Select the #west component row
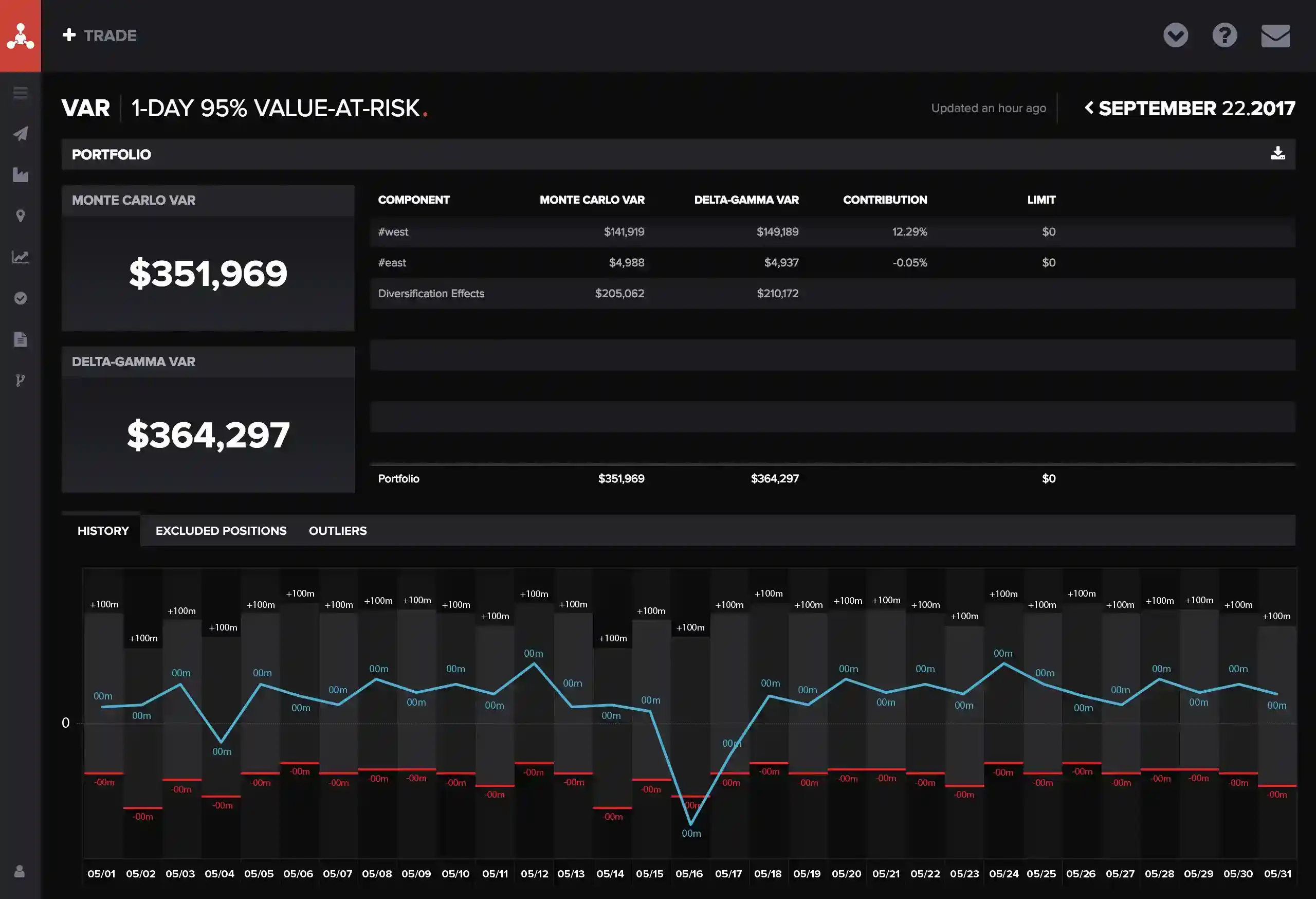 [x=832, y=231]
